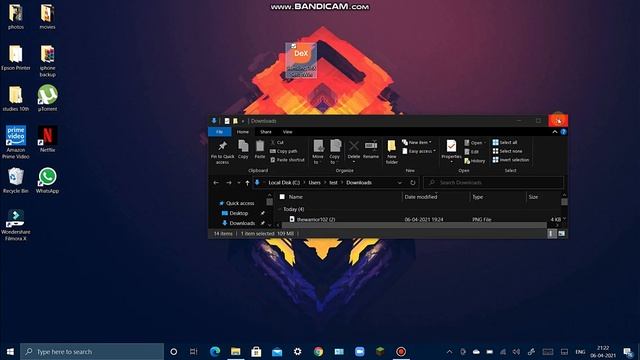Click Invert selection in ribbon
This screenshot has height=360, width=640.
point(511,160)
